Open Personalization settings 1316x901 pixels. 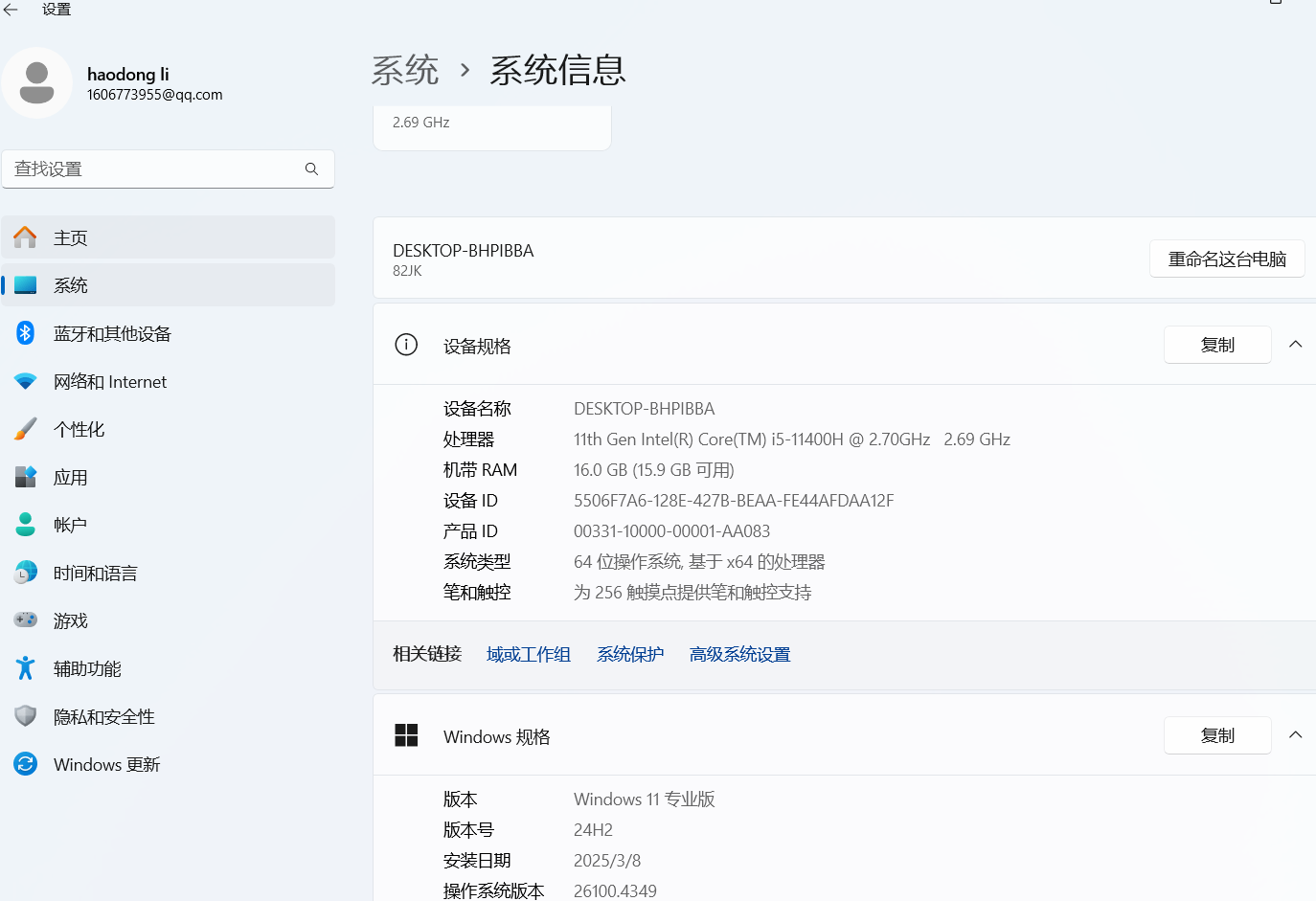pos(79,429)
